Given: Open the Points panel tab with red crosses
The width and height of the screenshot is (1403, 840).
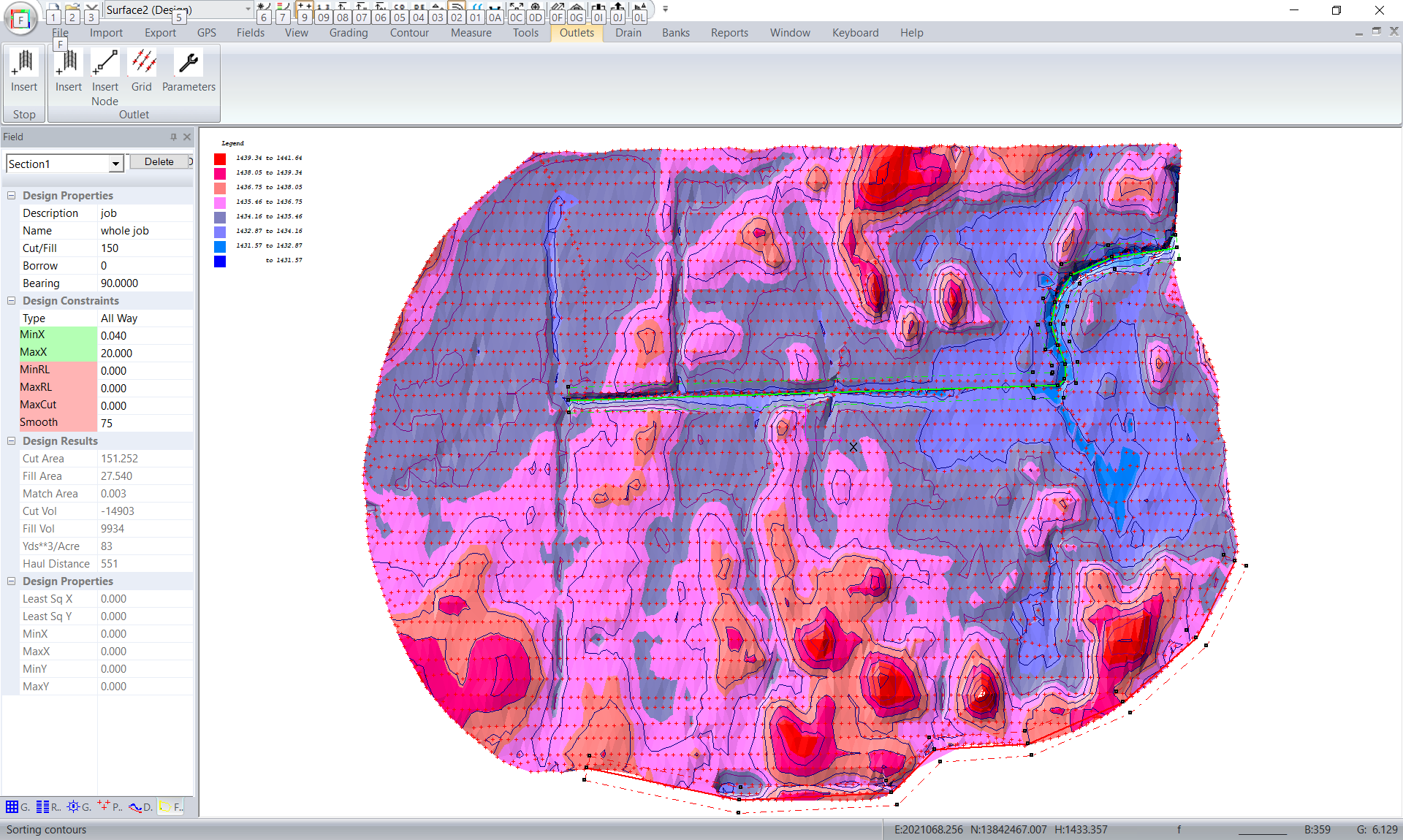Looking at the screenshot, I should point(110,807).
